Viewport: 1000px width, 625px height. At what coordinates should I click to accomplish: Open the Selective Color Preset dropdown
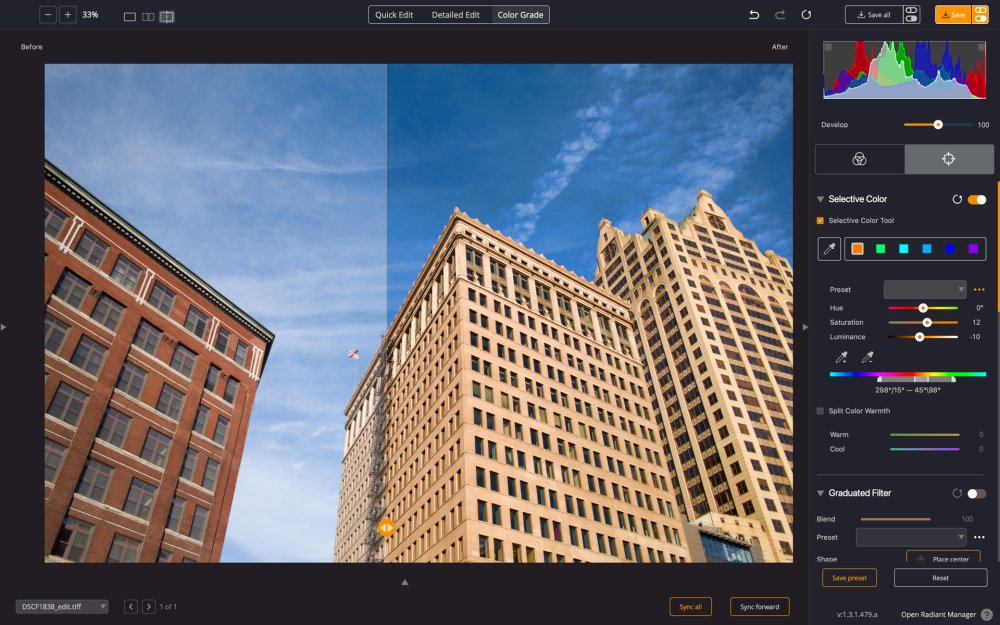924,289
